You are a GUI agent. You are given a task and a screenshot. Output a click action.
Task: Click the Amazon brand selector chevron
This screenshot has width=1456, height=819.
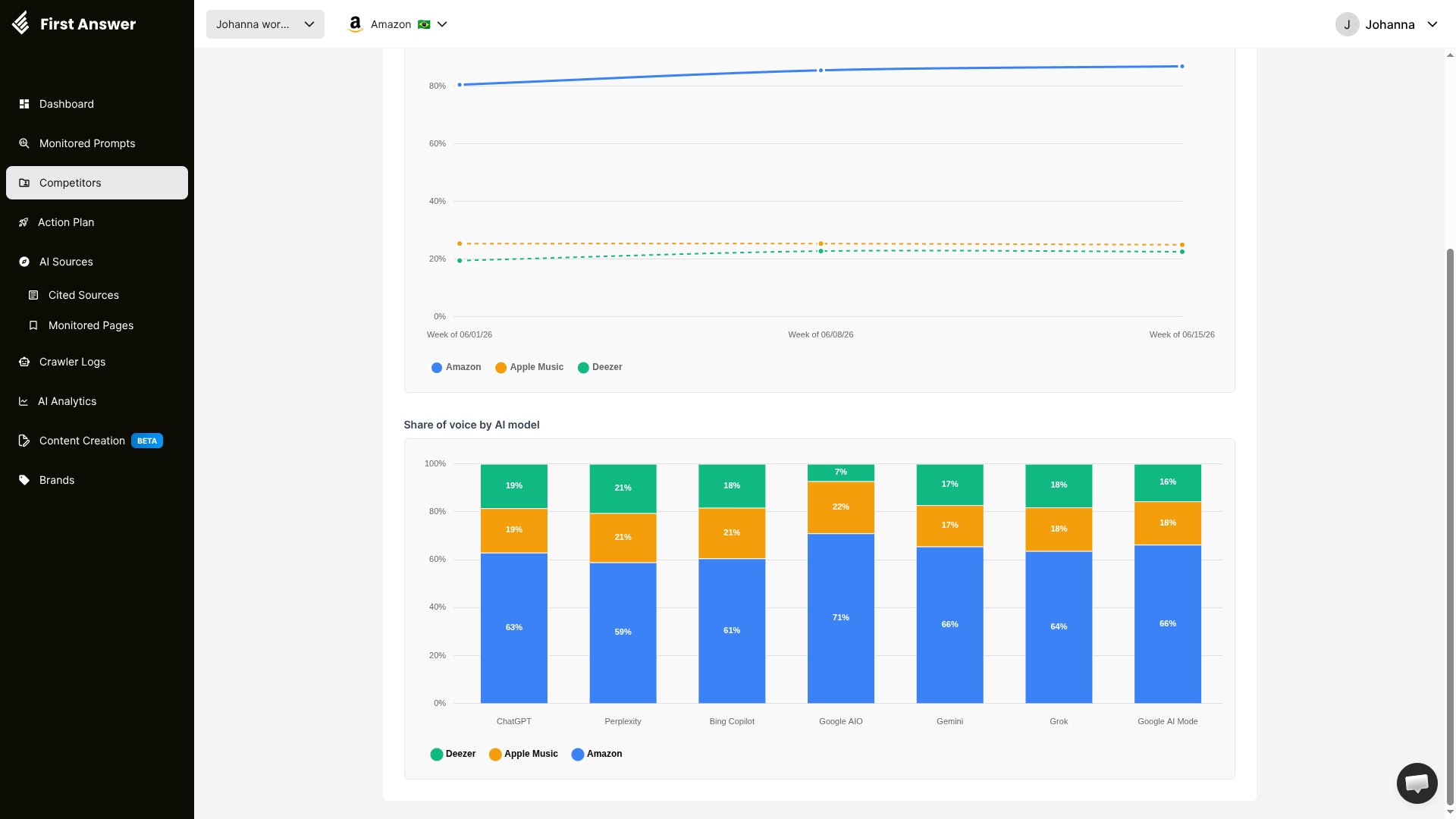[442, 24]
